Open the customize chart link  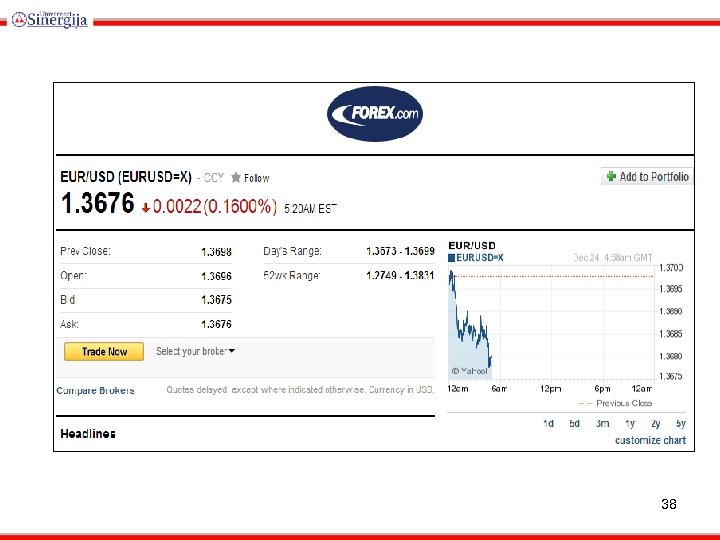click(650, 440)
